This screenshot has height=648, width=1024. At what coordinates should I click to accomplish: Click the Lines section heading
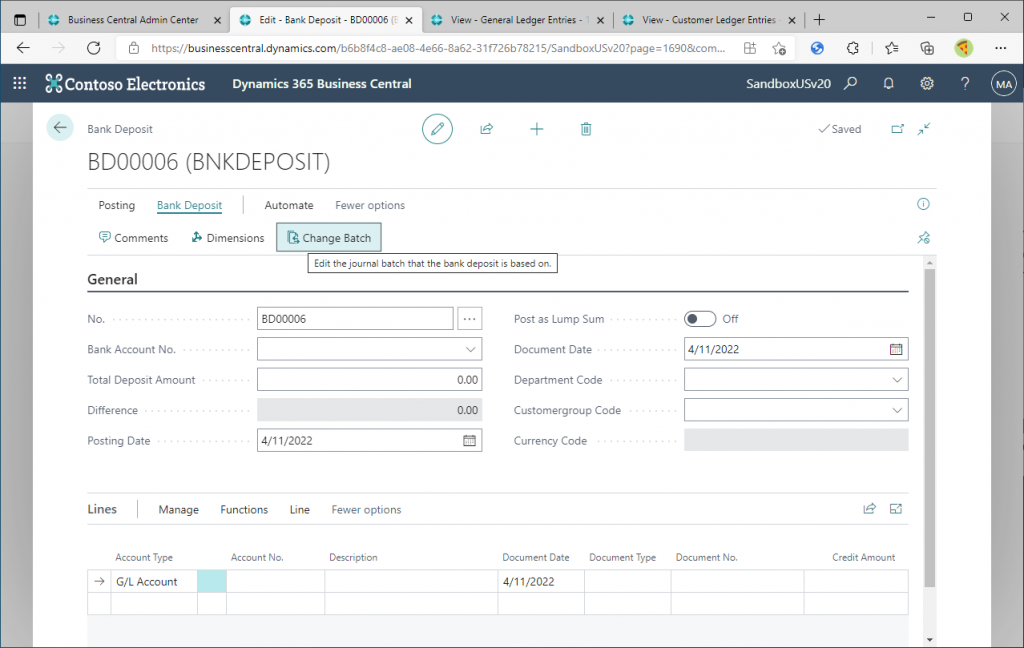pos(102,509)
